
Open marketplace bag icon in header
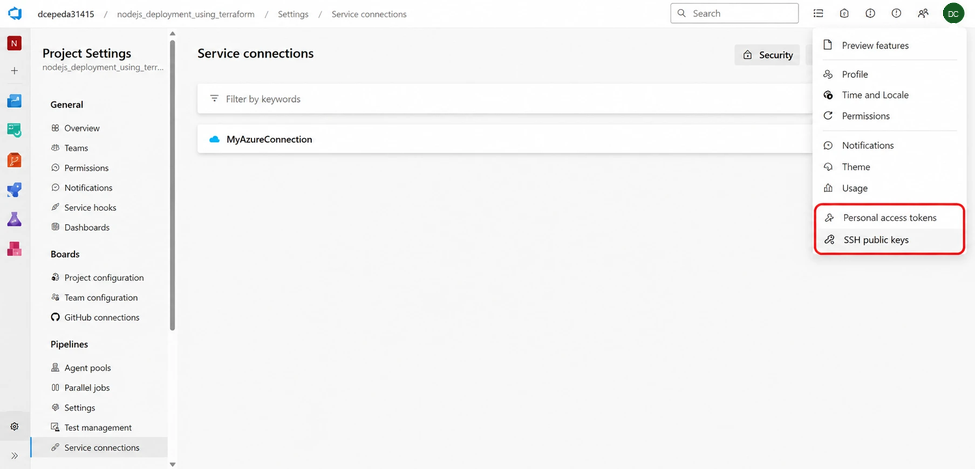(844, 13)
